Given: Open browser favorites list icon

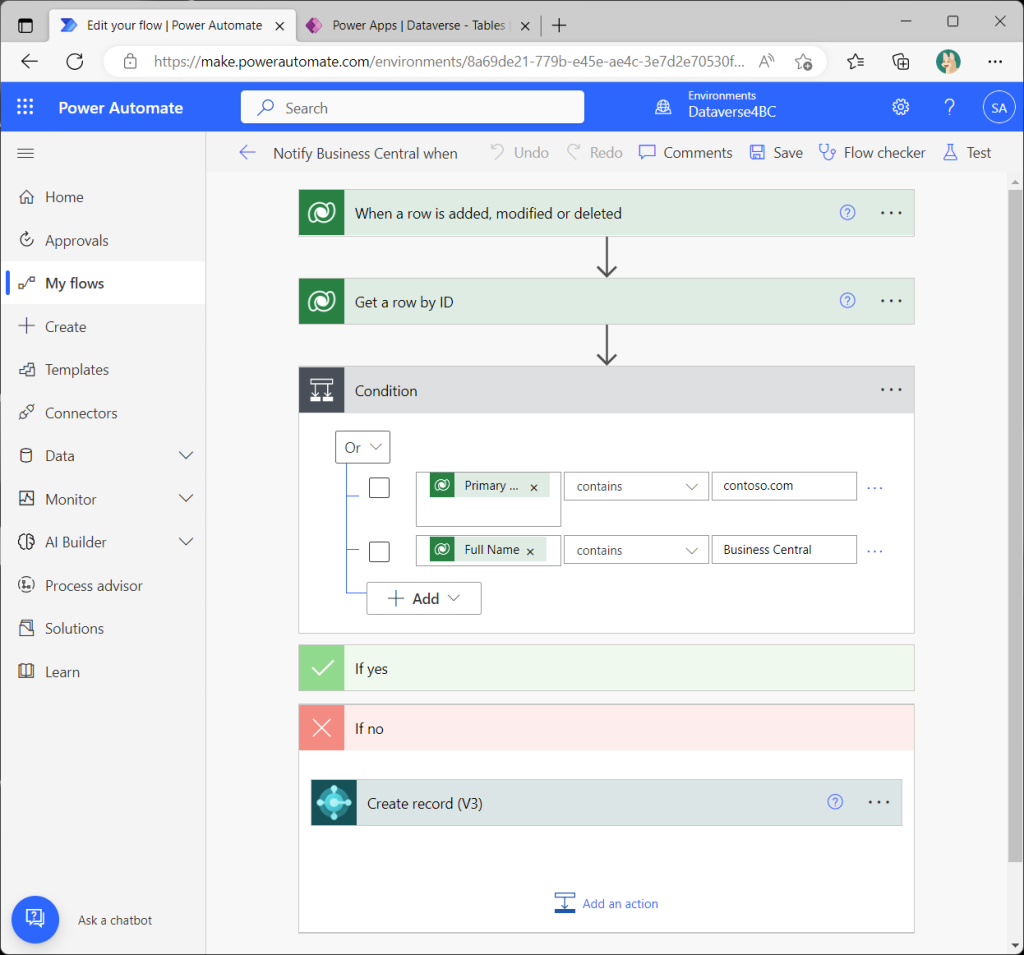Looking at the screenshot, I should coord(855,62).
